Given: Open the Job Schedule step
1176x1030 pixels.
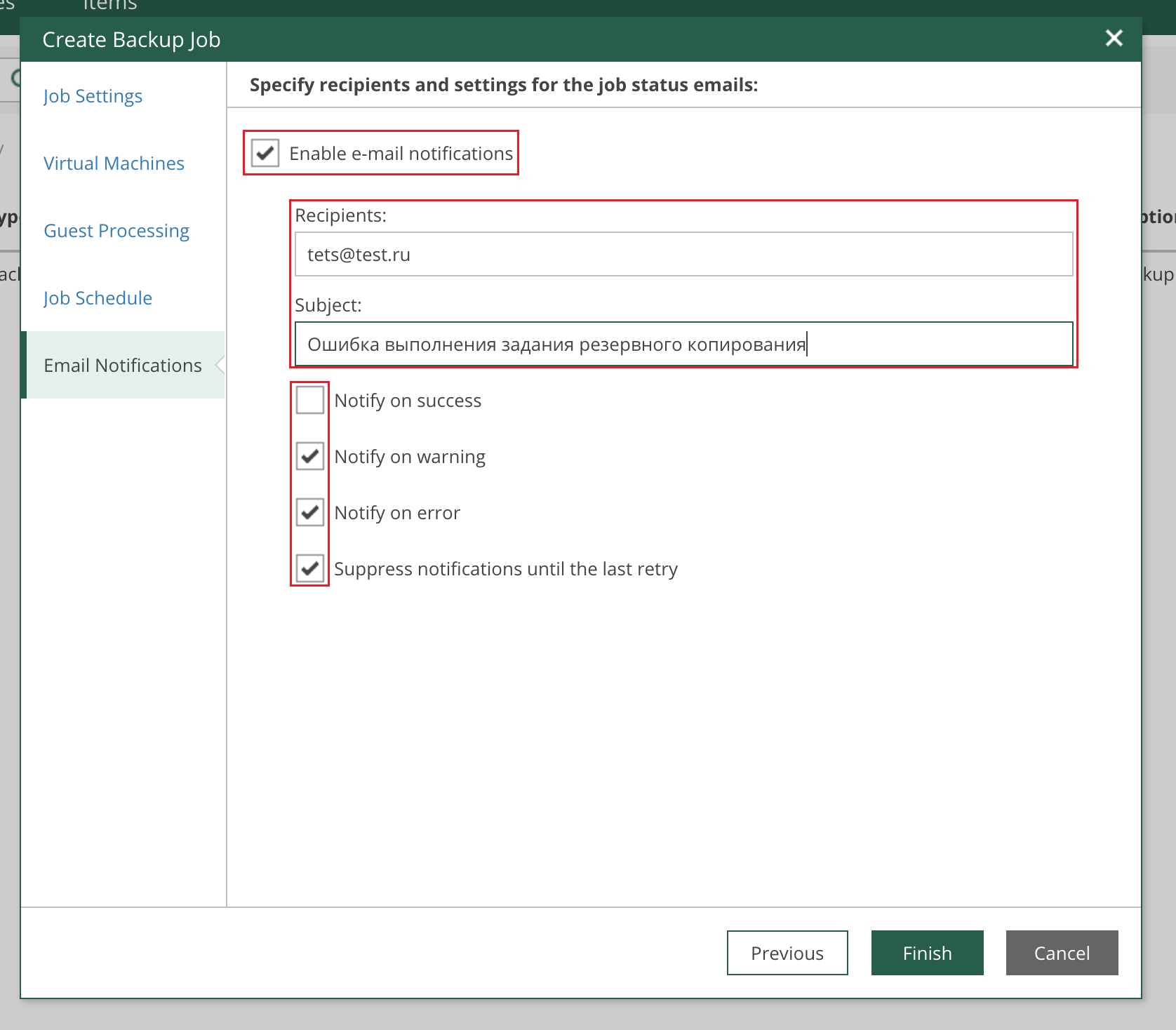Looking at the screenshot, I should tap(98, 298).
